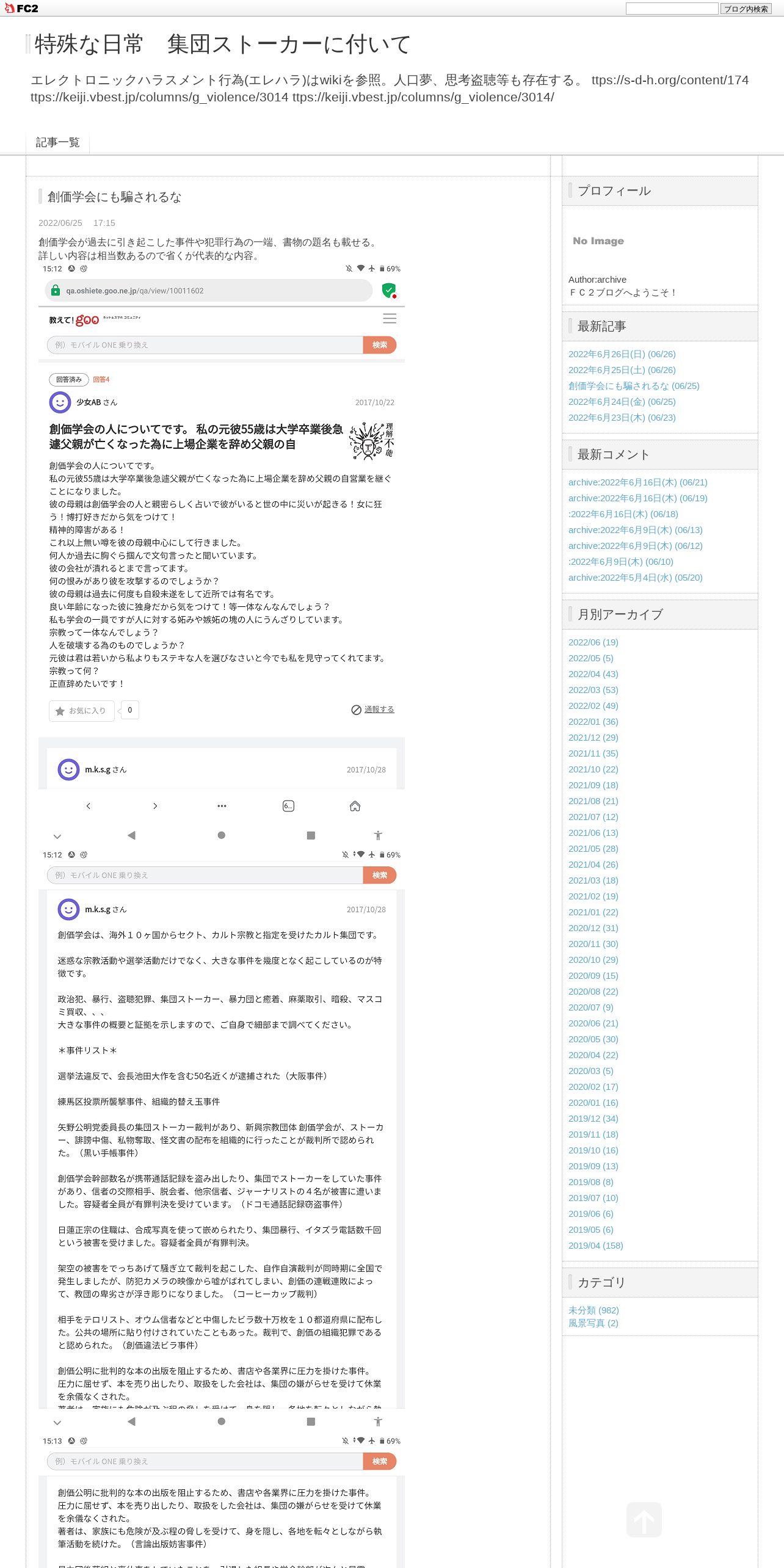Click the No Image profile picture

tap(598, 241)
